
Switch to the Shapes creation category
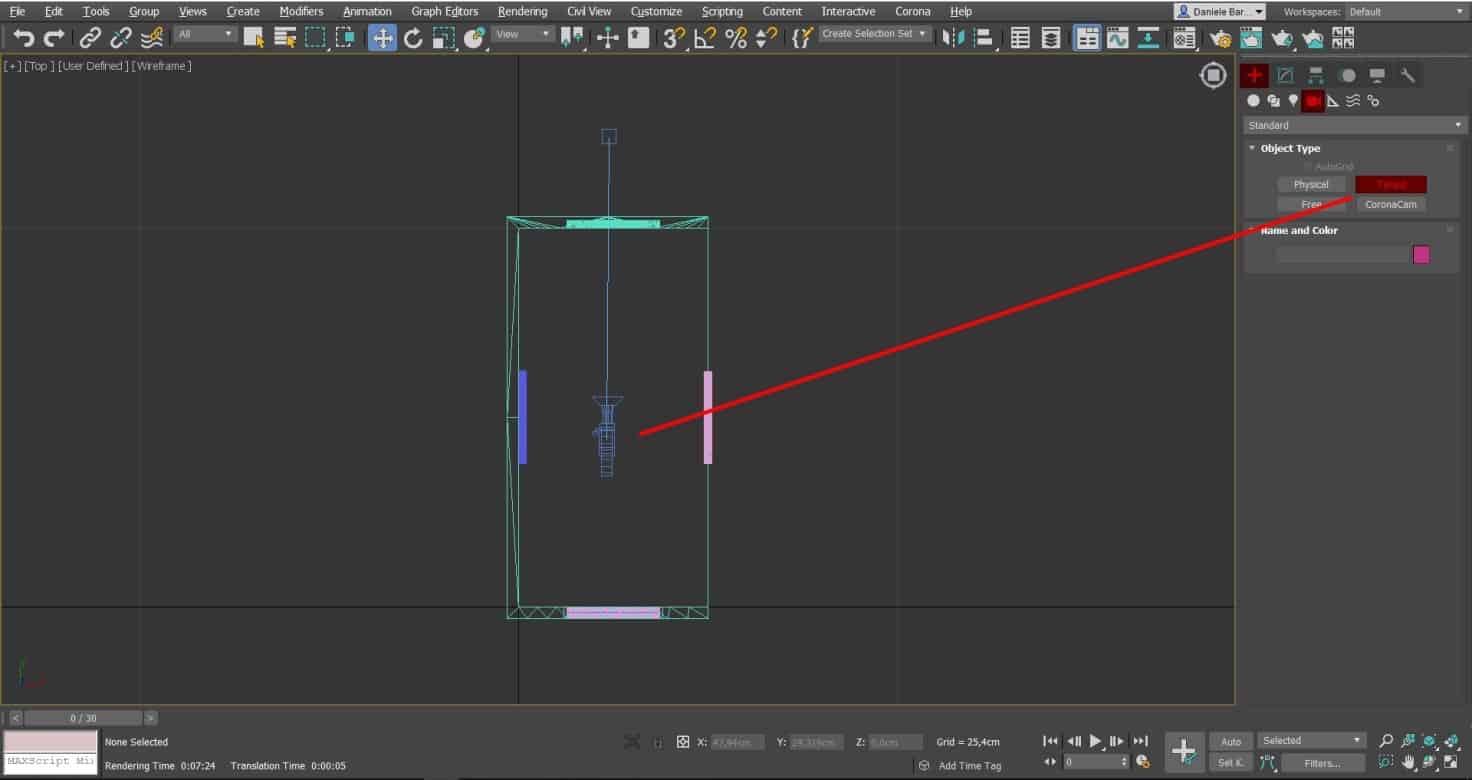coord(1273,100)
